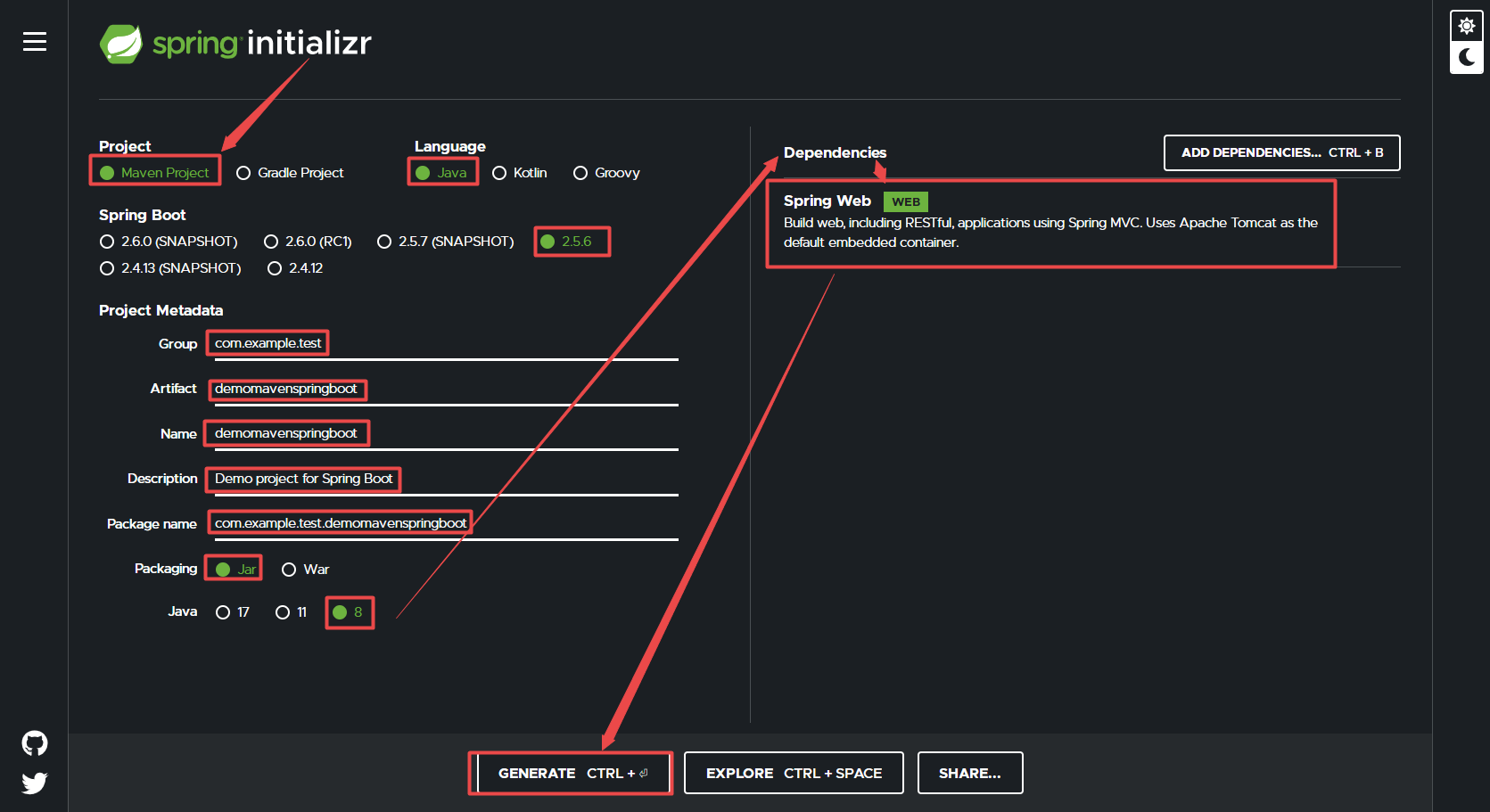Image resolution: width=1490 pixels, height=812 pixels.
Task: Open the Twitter link icon
Action: [x=35, y=783]
